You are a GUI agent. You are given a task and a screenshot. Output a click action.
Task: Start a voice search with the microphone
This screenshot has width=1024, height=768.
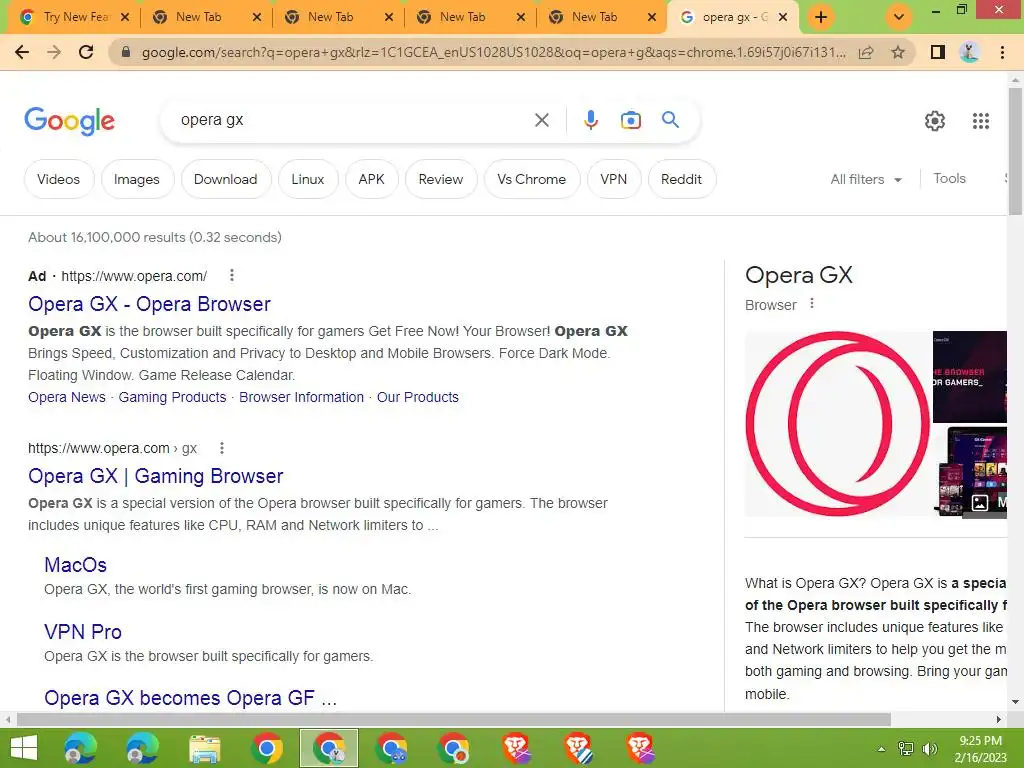click(x=590, y=120)
